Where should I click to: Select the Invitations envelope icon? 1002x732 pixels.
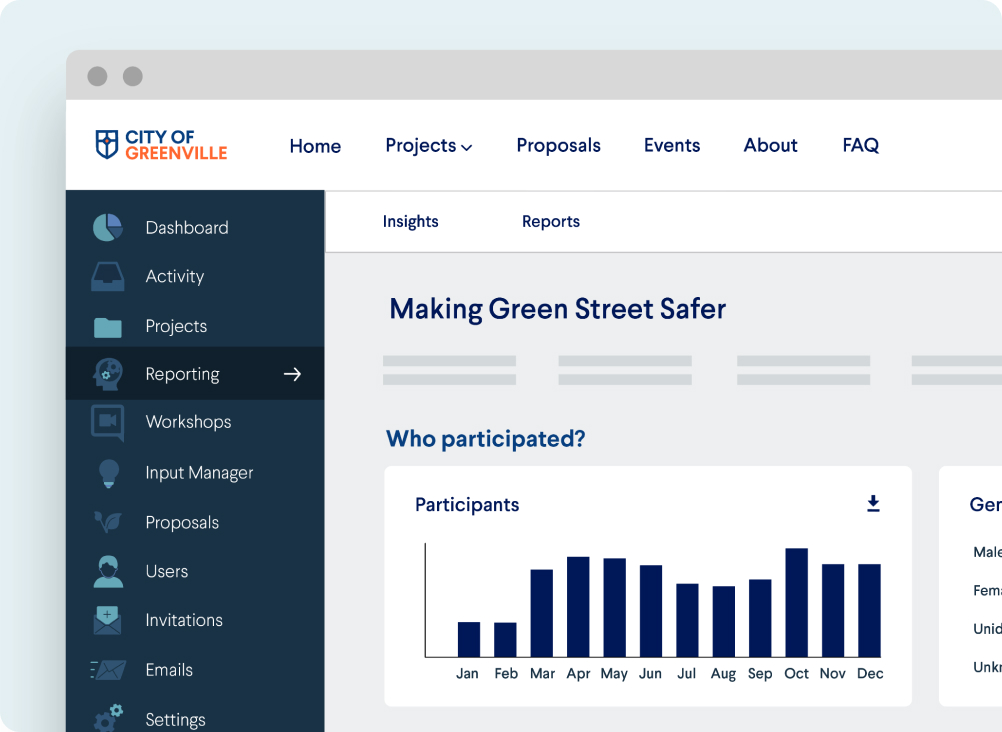coord(107,620)
